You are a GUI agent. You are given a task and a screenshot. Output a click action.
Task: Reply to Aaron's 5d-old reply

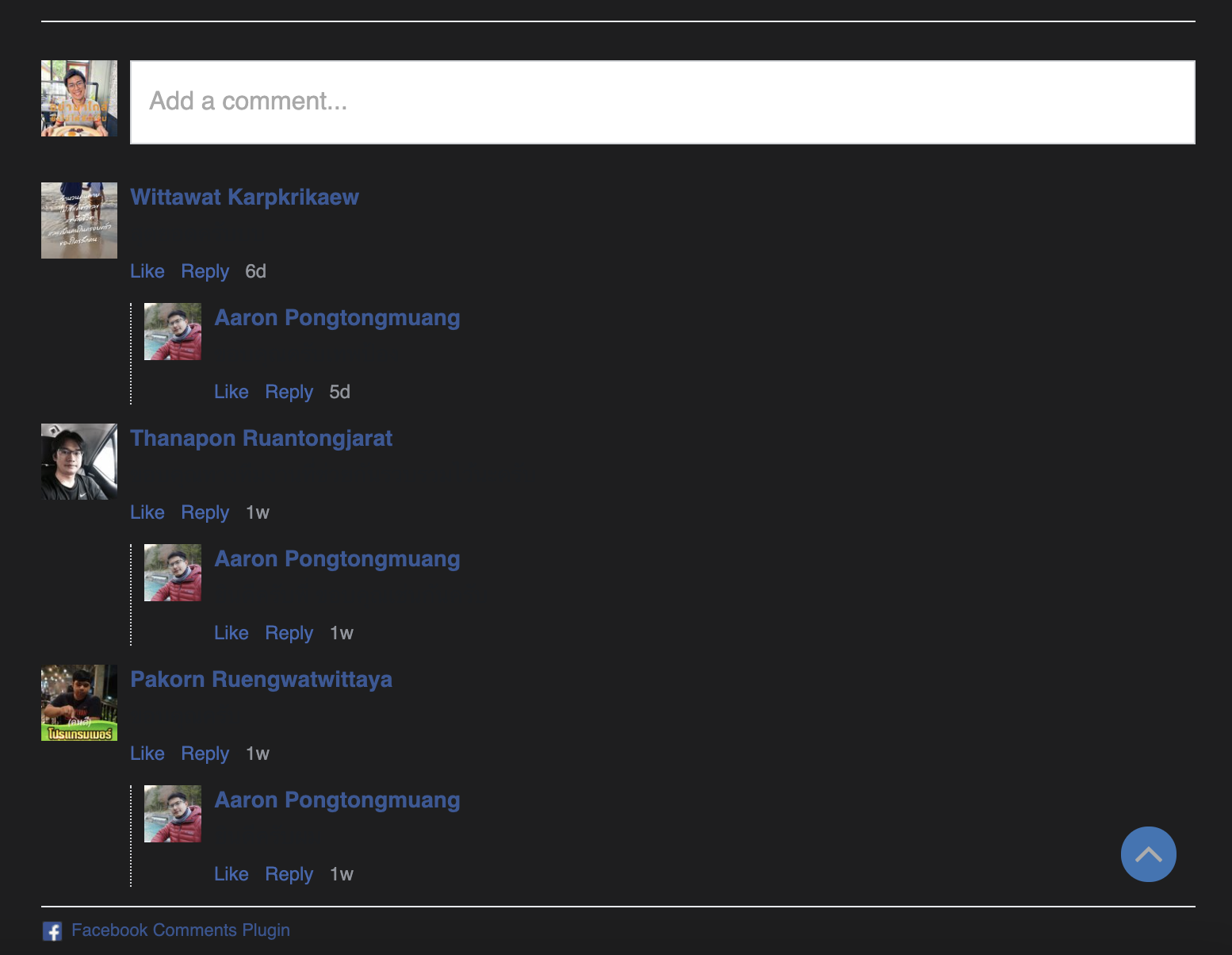289,392
